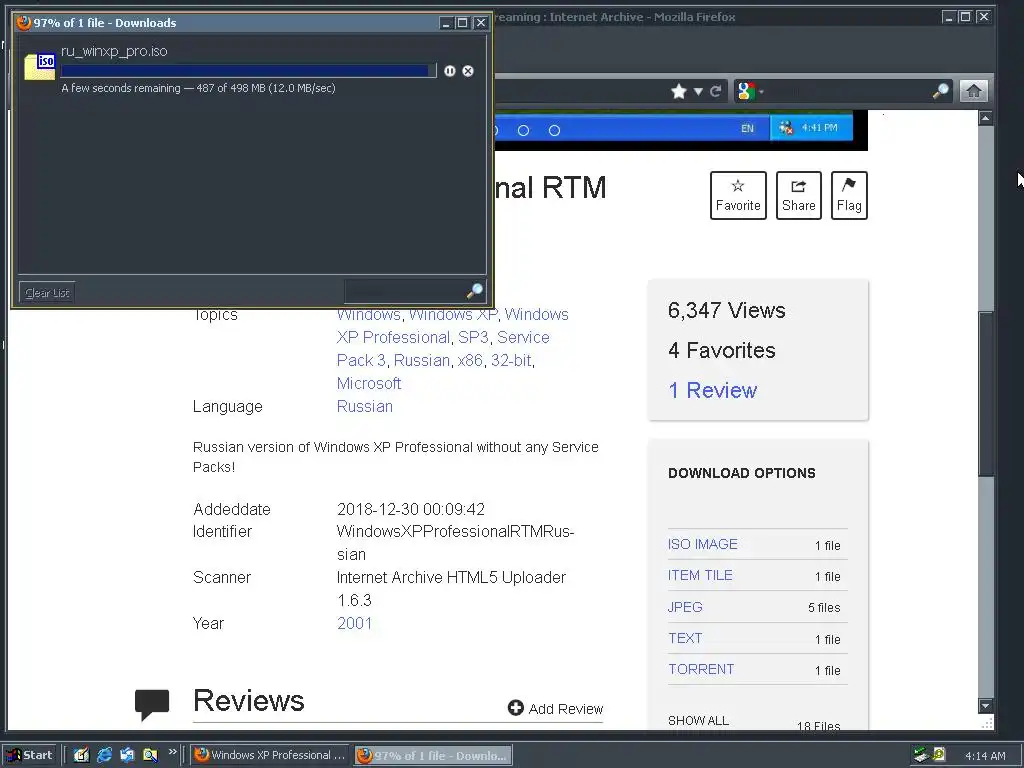Open the Russian topic link
This screenshot has width=1024, height=768.
click(x=422, y=360)
